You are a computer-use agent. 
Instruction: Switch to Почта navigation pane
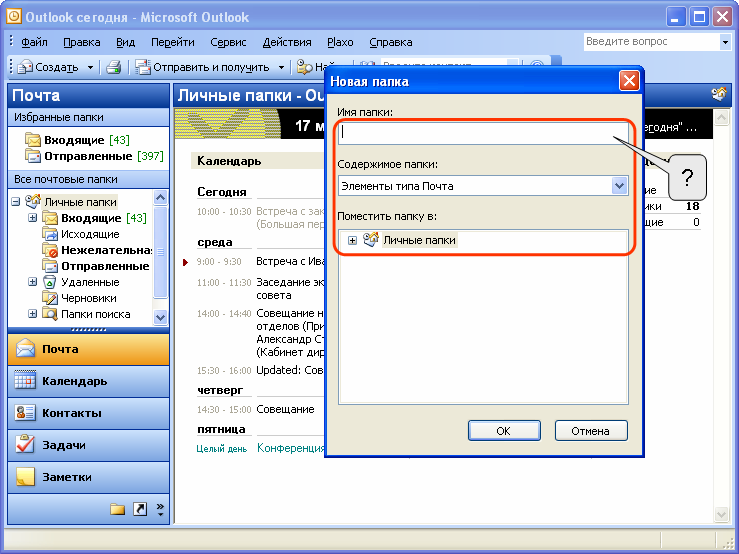89,349
